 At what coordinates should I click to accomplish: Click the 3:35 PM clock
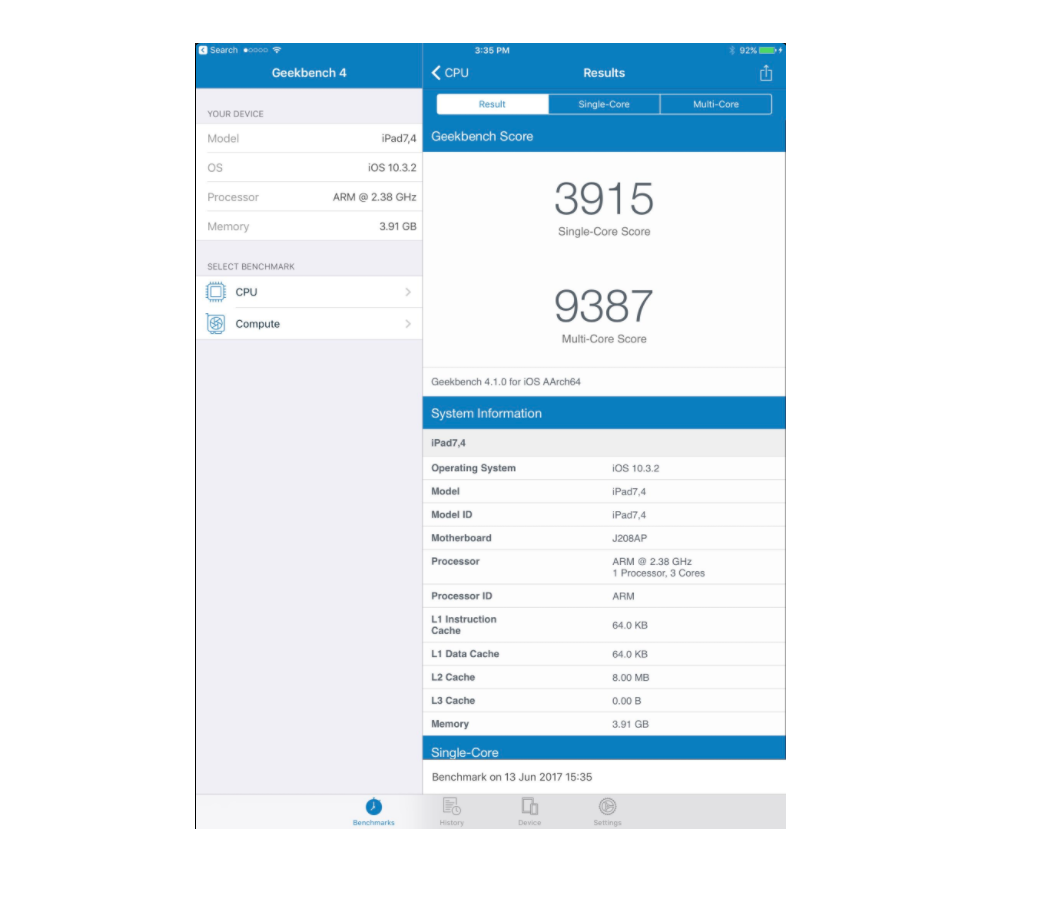click(x=492, y=50)
